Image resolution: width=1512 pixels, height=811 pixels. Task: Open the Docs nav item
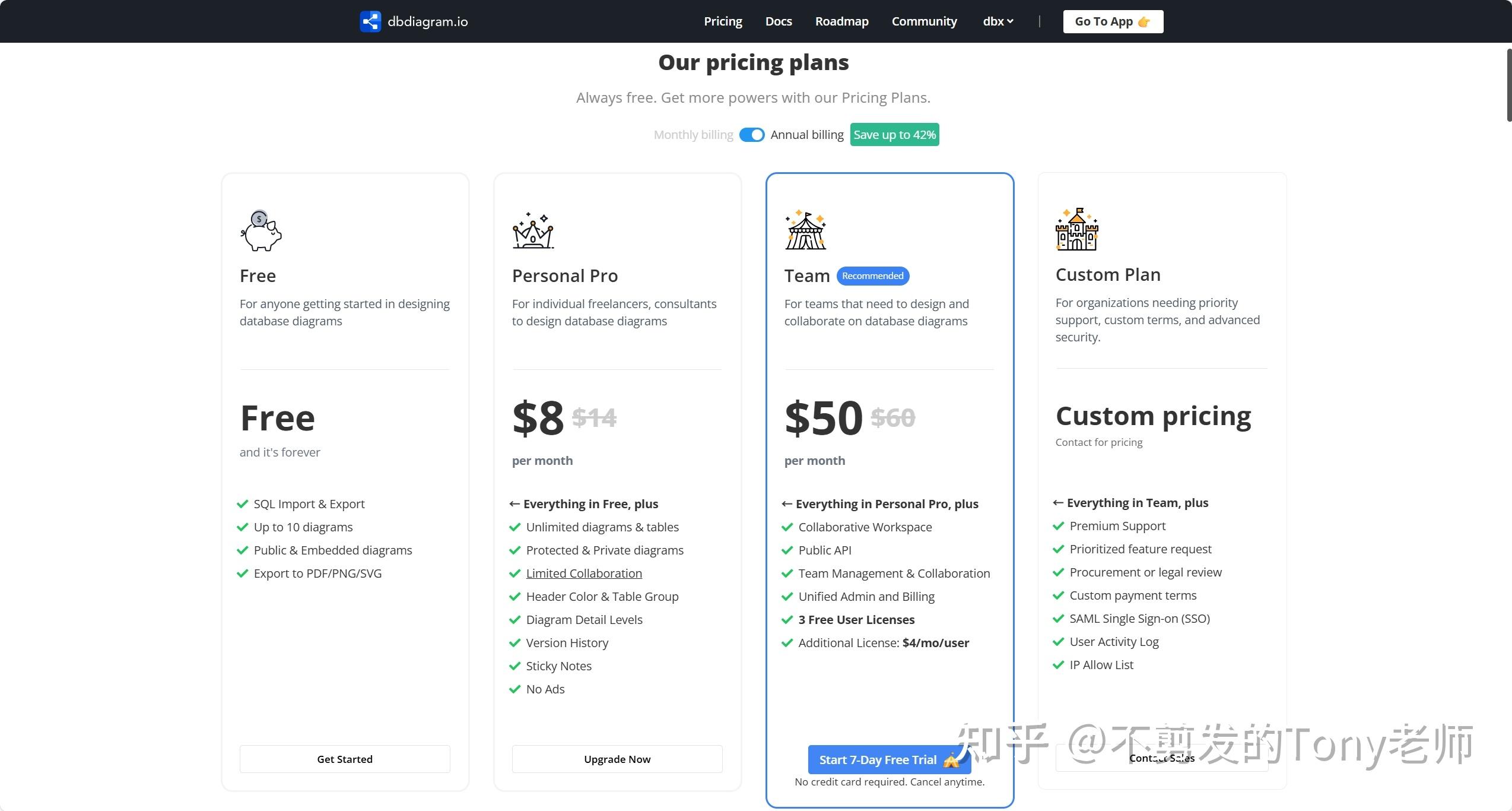click(779, 21)
